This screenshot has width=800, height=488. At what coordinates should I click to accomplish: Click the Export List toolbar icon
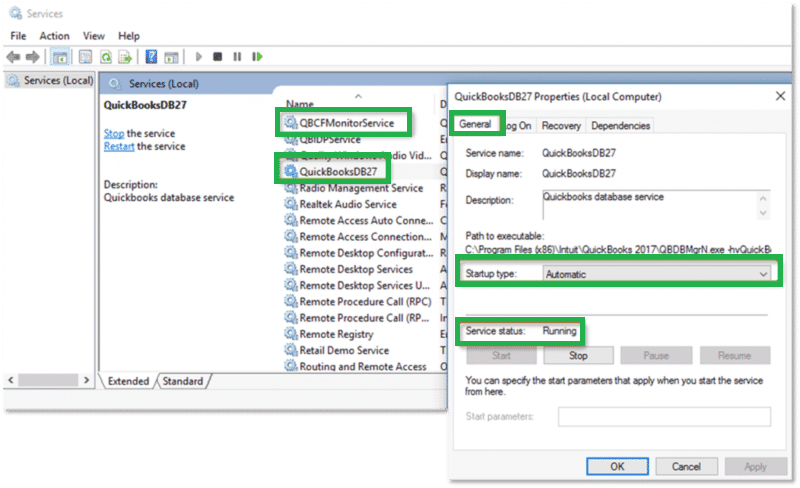[x=125, y=57]
